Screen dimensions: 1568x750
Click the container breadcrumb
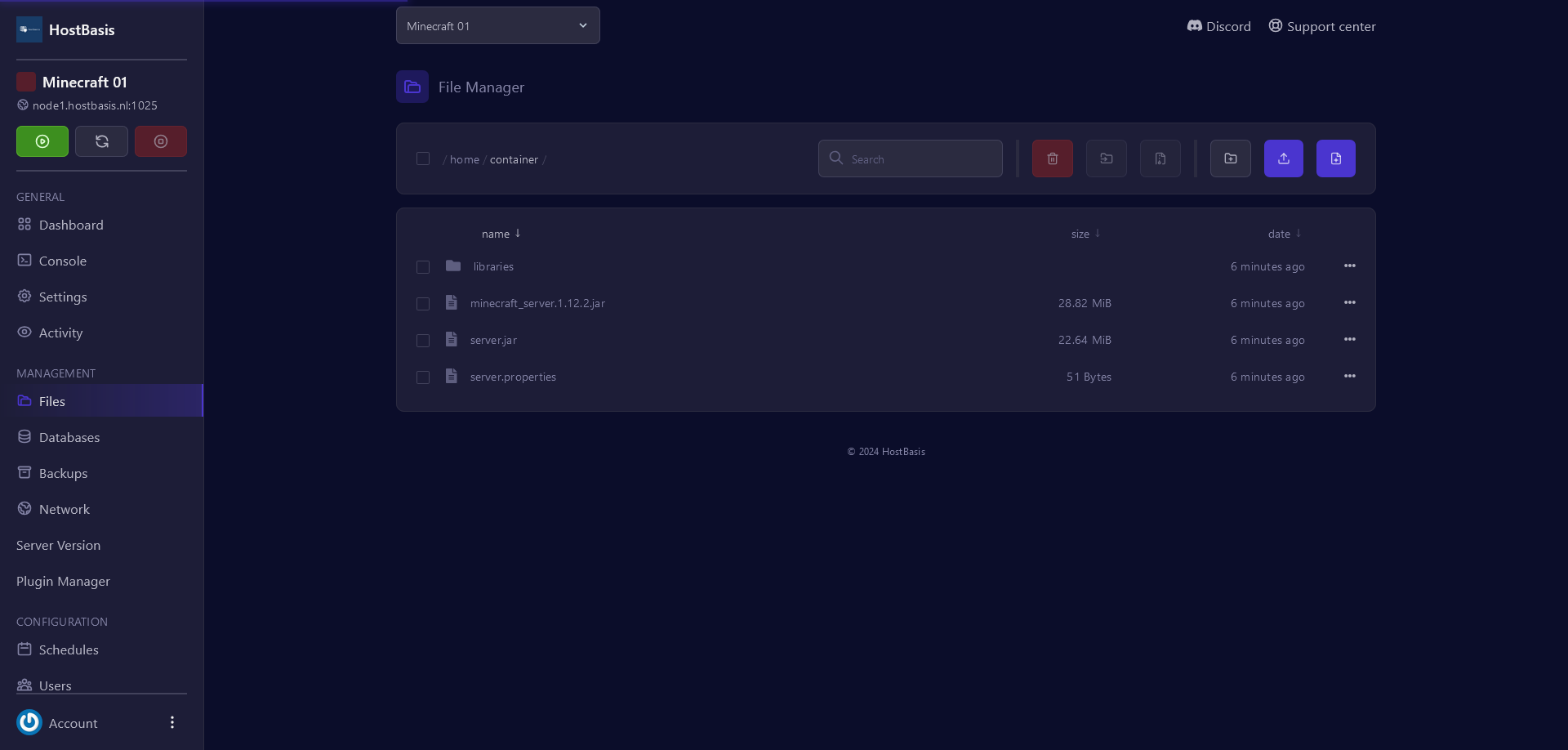[x=514, y=159]
